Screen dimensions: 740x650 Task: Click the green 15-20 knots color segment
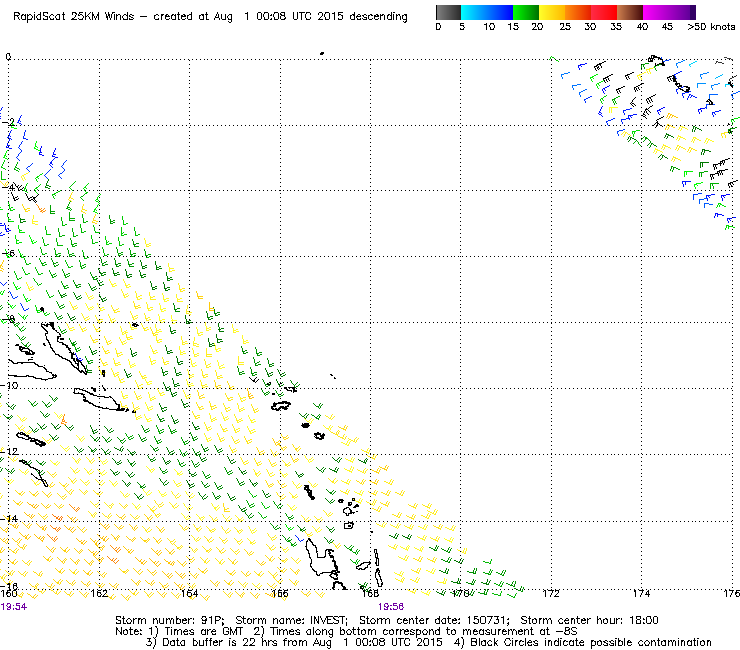(x=526, y=12)
